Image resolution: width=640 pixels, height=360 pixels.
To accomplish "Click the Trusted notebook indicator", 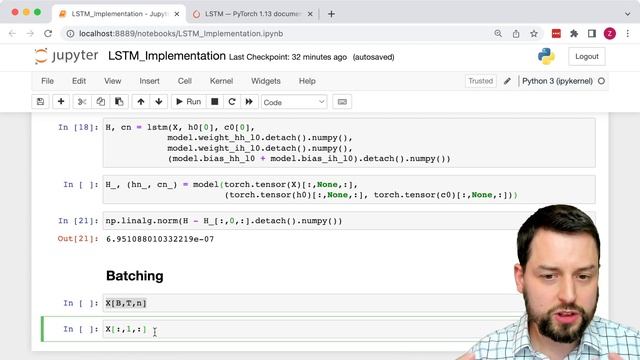I will [480, 81].
